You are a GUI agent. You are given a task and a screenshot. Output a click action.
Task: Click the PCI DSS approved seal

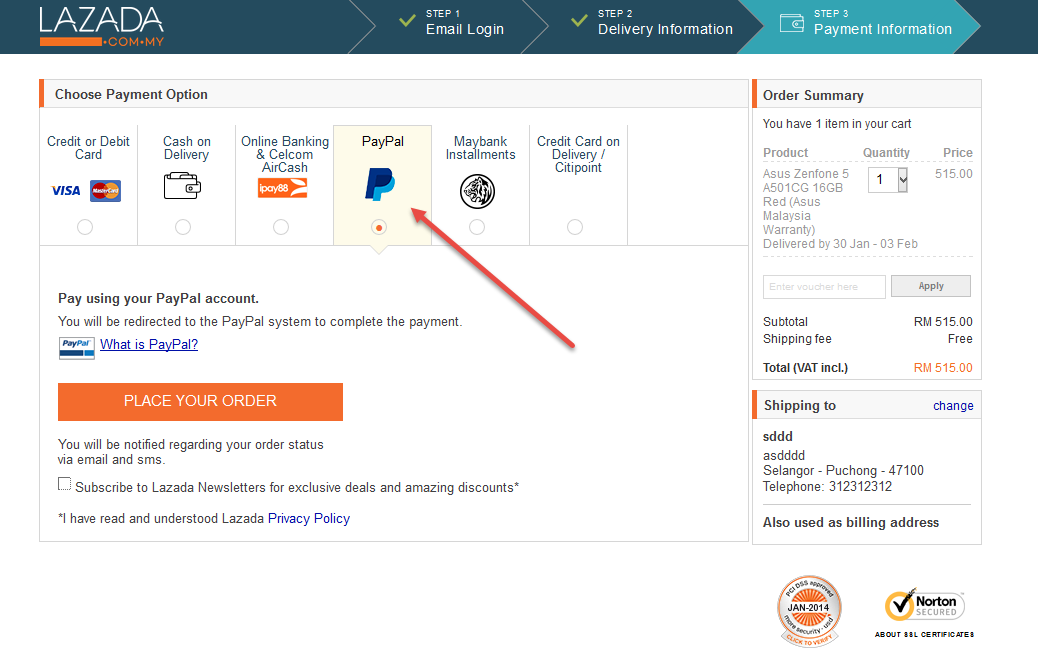tap(809, 611)
